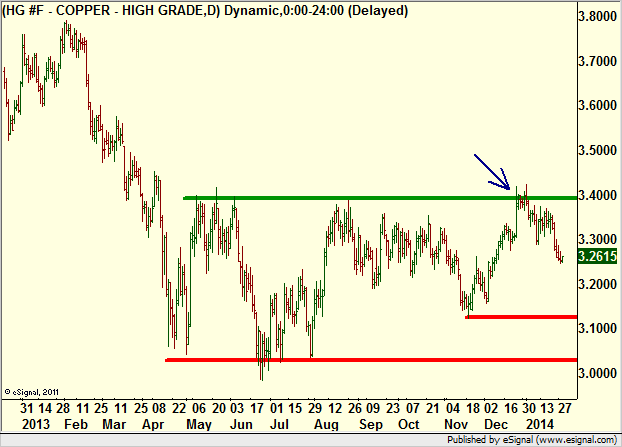Select the short red support line near 3.12
This screenshot has height=447, width=622.
click(521, 317)
